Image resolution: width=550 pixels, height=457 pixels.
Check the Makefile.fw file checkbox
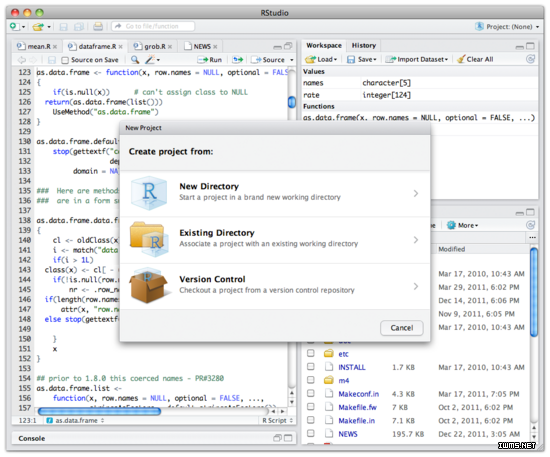click(x=311, y=406)
